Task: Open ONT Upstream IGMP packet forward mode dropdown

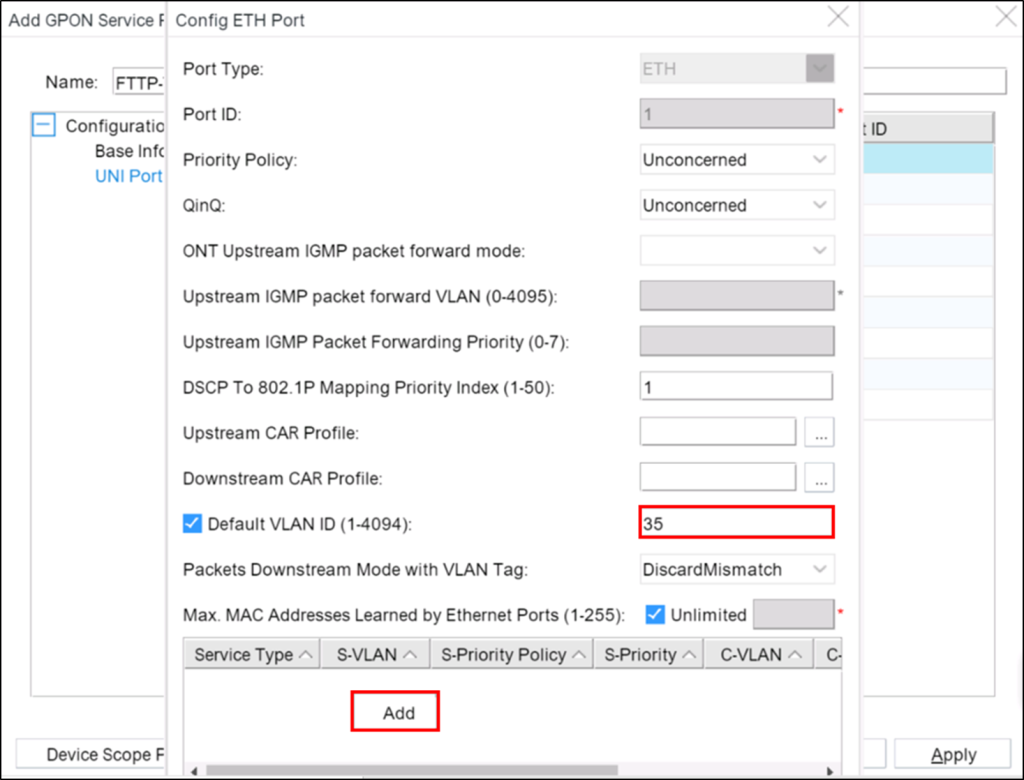Action: (820, 250)
